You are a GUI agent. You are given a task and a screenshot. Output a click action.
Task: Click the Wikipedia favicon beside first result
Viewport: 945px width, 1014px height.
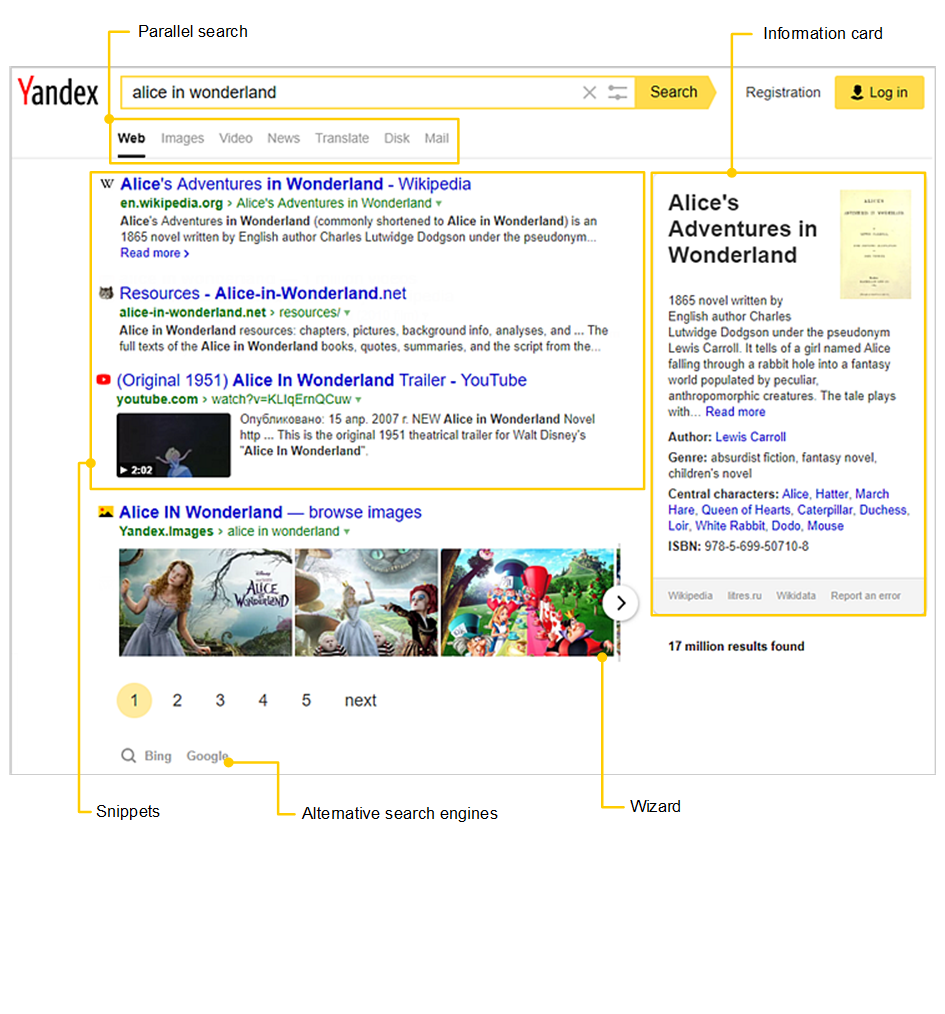point(107,184)
